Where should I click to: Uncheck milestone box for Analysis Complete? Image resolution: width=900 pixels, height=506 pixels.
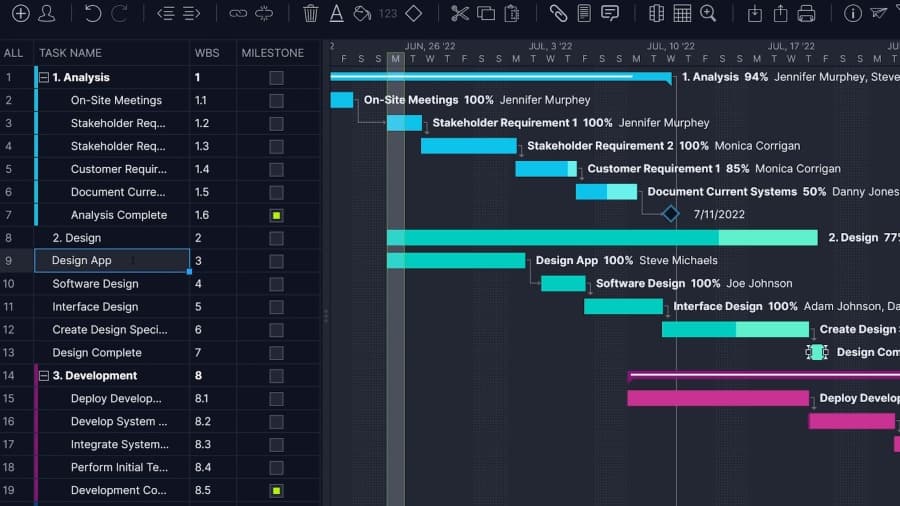click(276, 215)
